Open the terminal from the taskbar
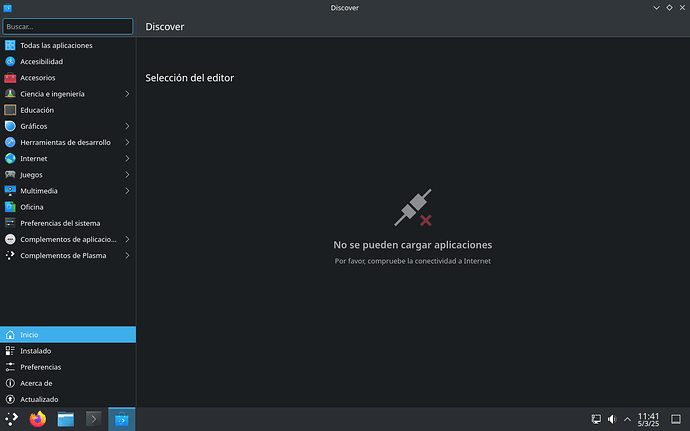Screen dimensions: 690x431 click(93, 419)
